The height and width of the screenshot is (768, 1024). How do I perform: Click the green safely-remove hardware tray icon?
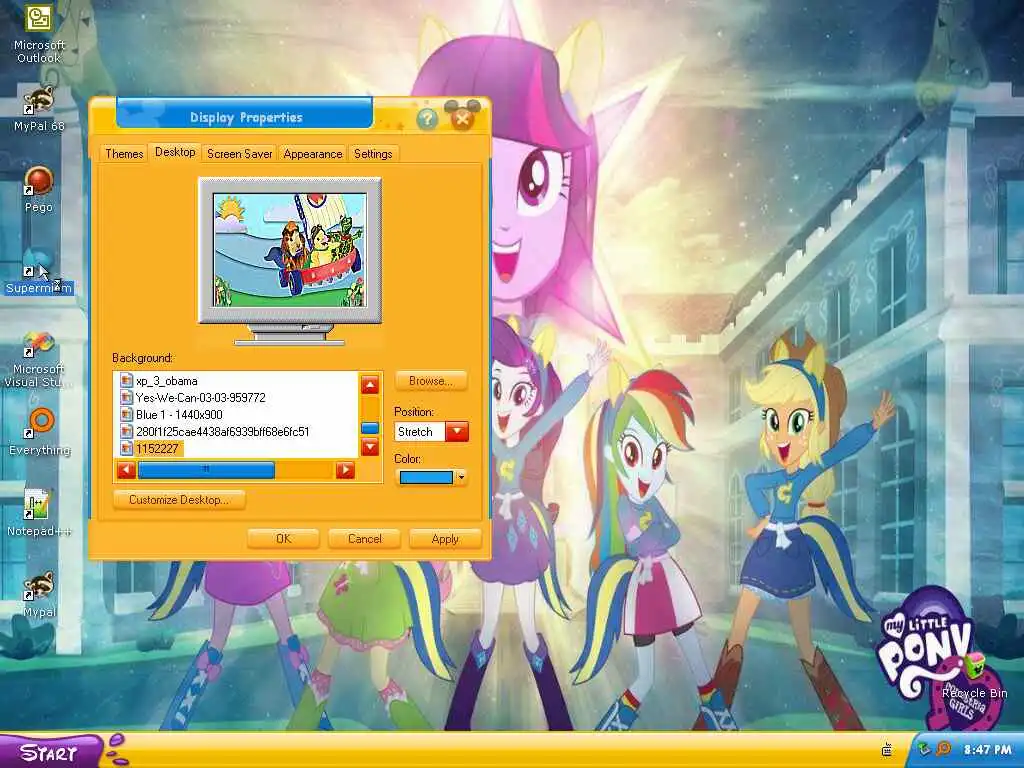(924, 749)
